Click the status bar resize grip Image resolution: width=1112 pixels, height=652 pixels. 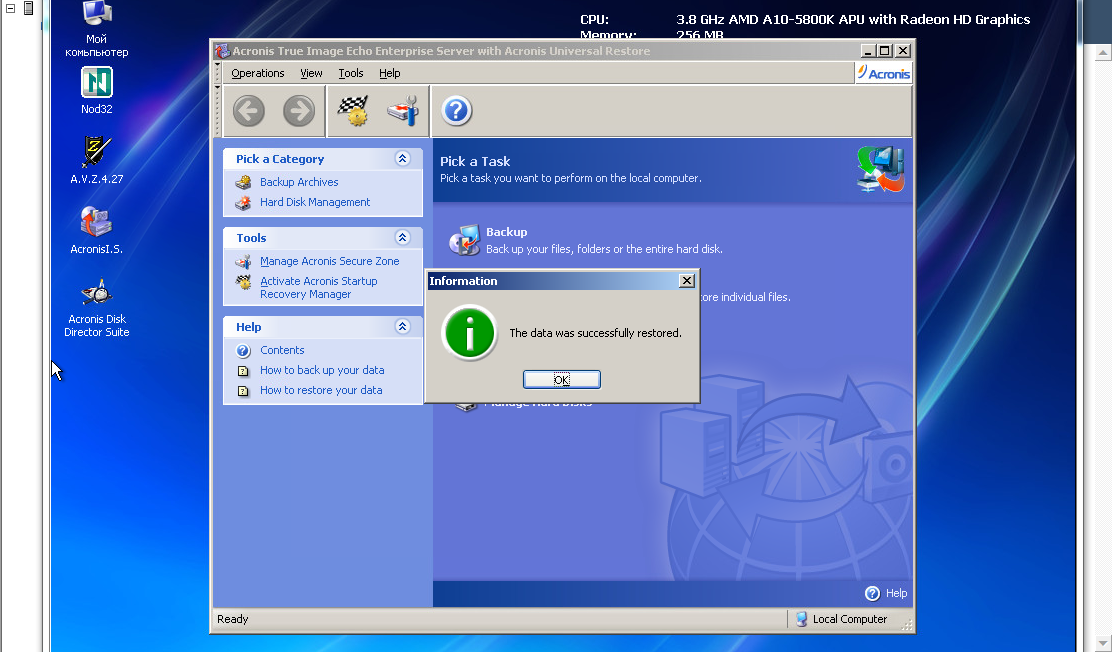(907, 624)
